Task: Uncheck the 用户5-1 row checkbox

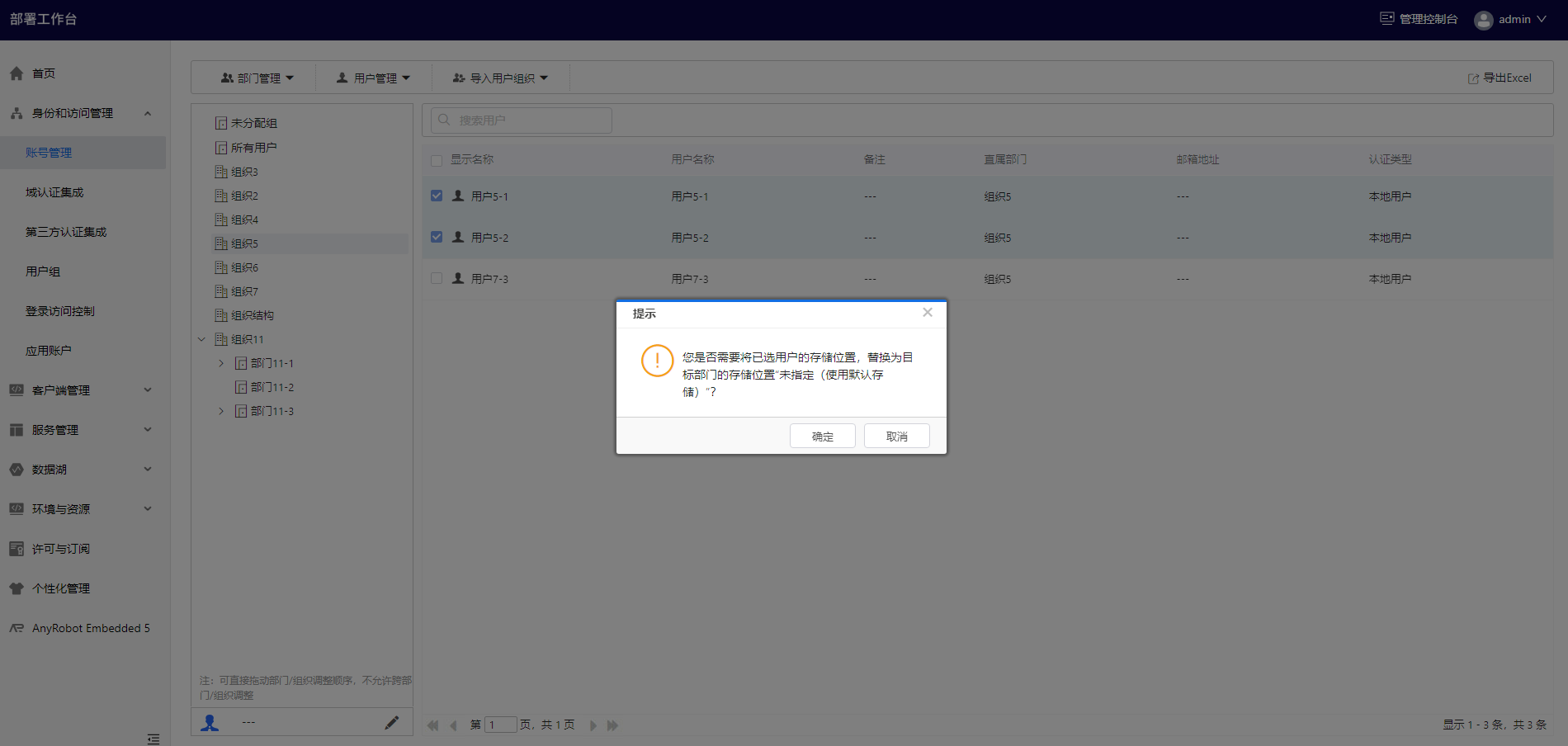Action: (437, 196)
